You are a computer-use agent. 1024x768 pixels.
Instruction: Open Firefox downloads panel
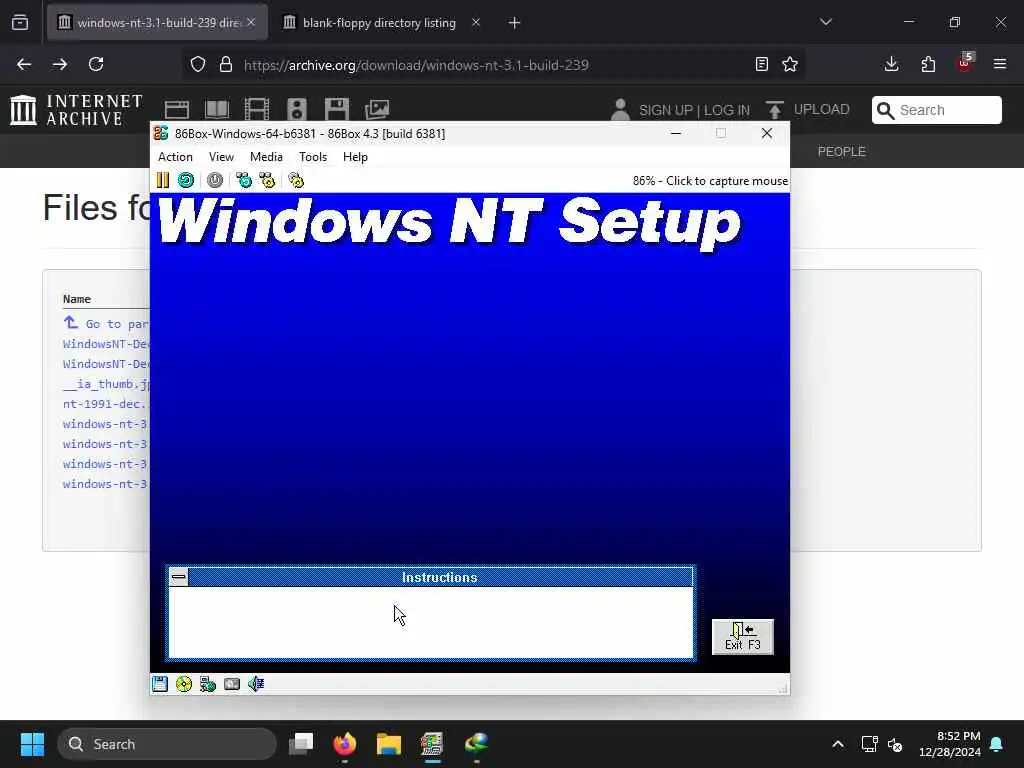tap(891, 64)
